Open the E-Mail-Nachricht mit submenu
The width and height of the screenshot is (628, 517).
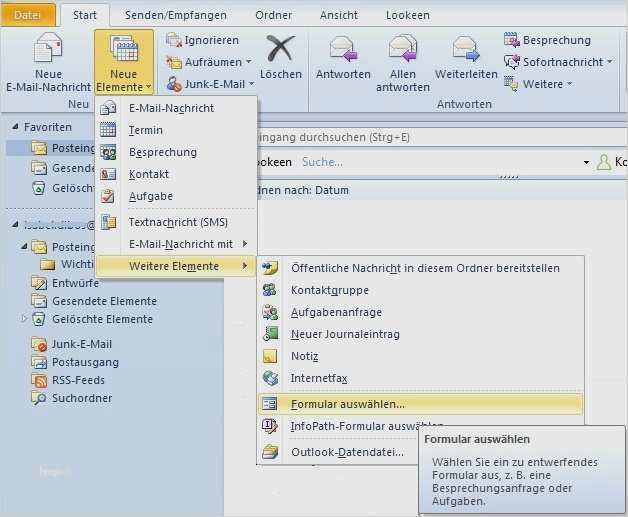click(180, 244)
